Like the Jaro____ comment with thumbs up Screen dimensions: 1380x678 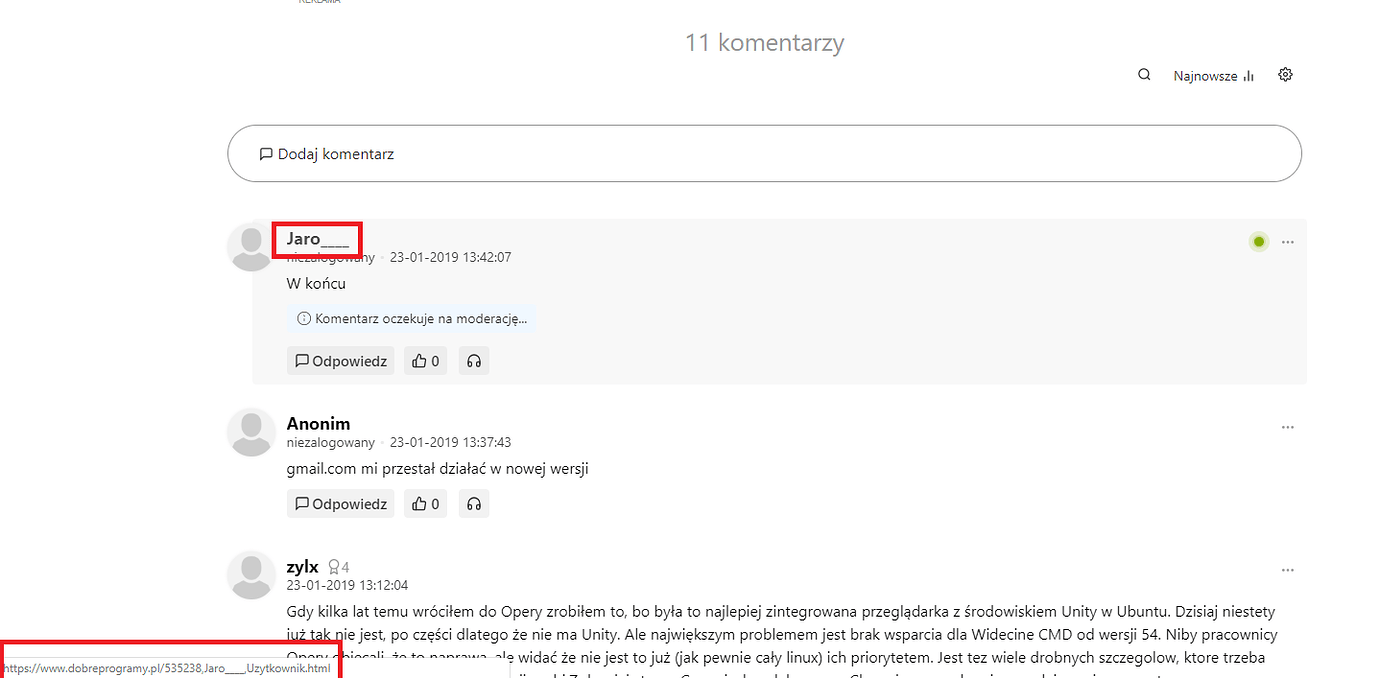tap(426, 361)
